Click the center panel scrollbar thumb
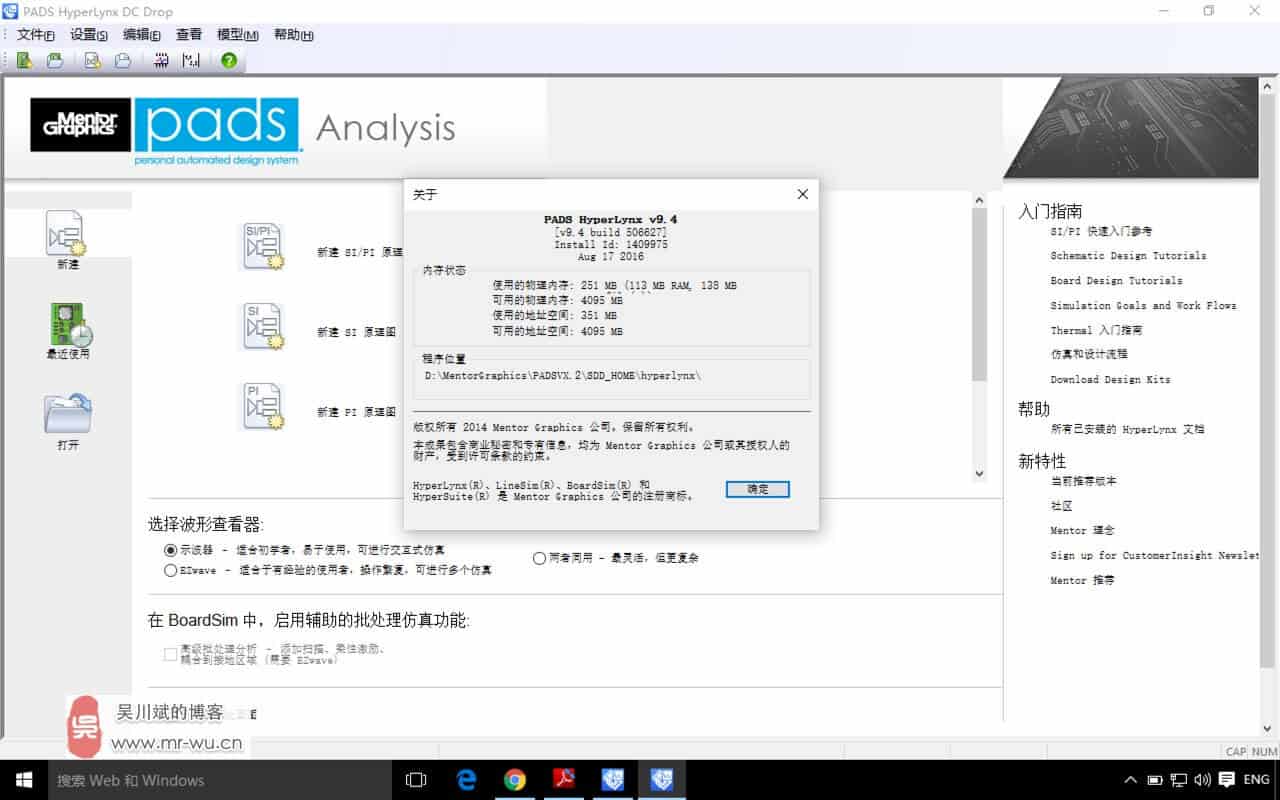1280x800 pixels. tap(979, 294)
